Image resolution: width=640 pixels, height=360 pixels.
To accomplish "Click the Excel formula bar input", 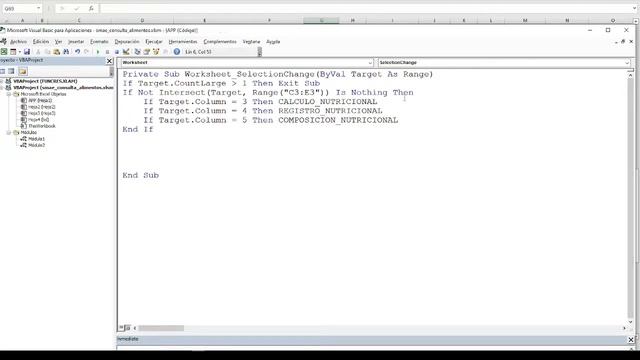I will pos(367,8).
